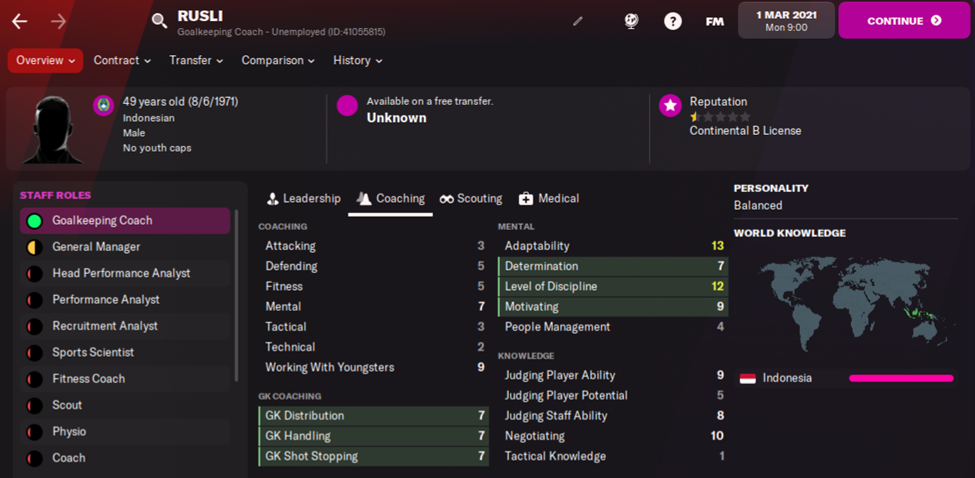Select the Scout staff role
The width and height of the screenshot is (975, 478).
pos(67,405)
